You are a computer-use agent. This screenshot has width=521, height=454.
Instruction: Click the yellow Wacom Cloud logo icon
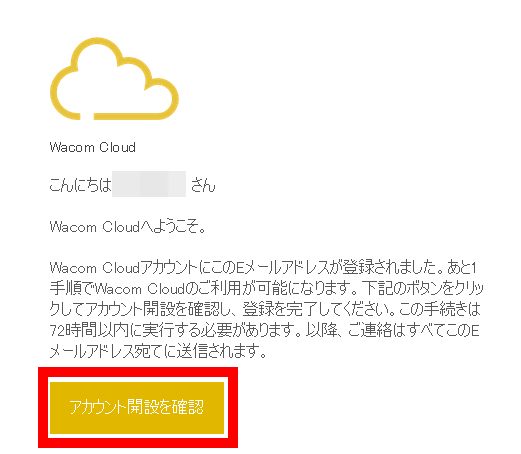coord(114,79)
